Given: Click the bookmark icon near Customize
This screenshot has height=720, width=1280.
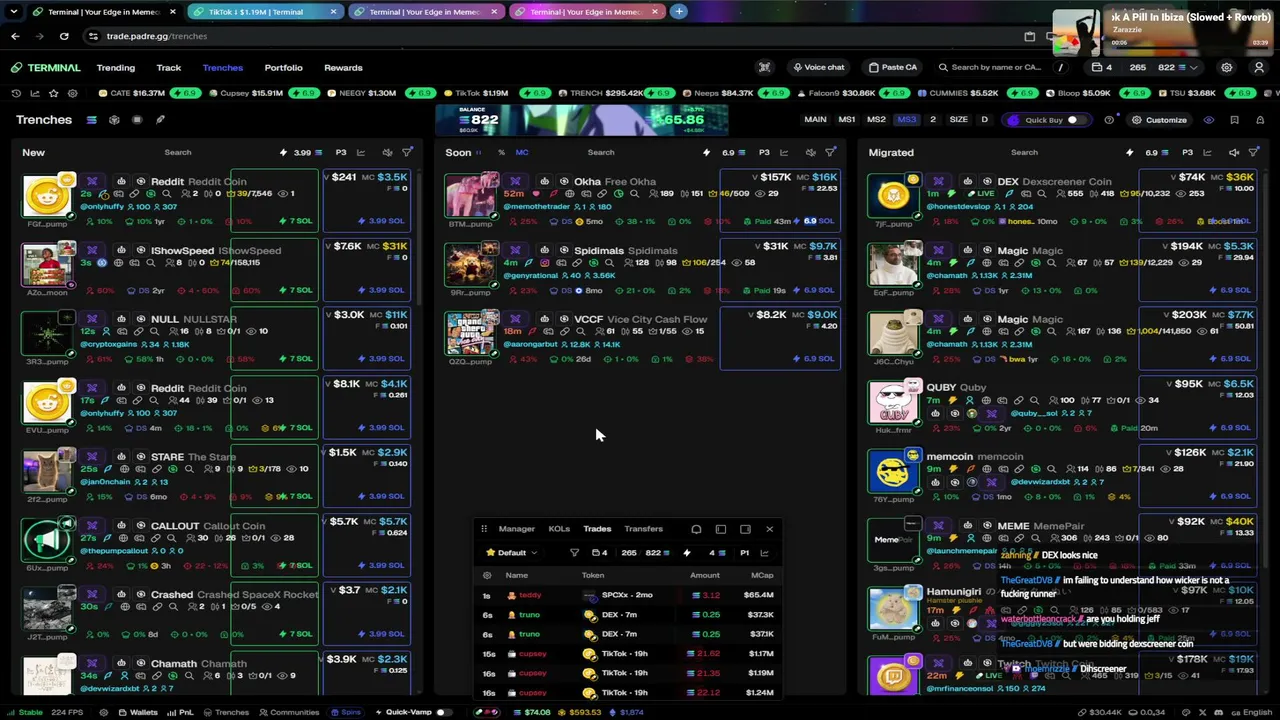Looking at the screenshot, I should [1234, 120].
